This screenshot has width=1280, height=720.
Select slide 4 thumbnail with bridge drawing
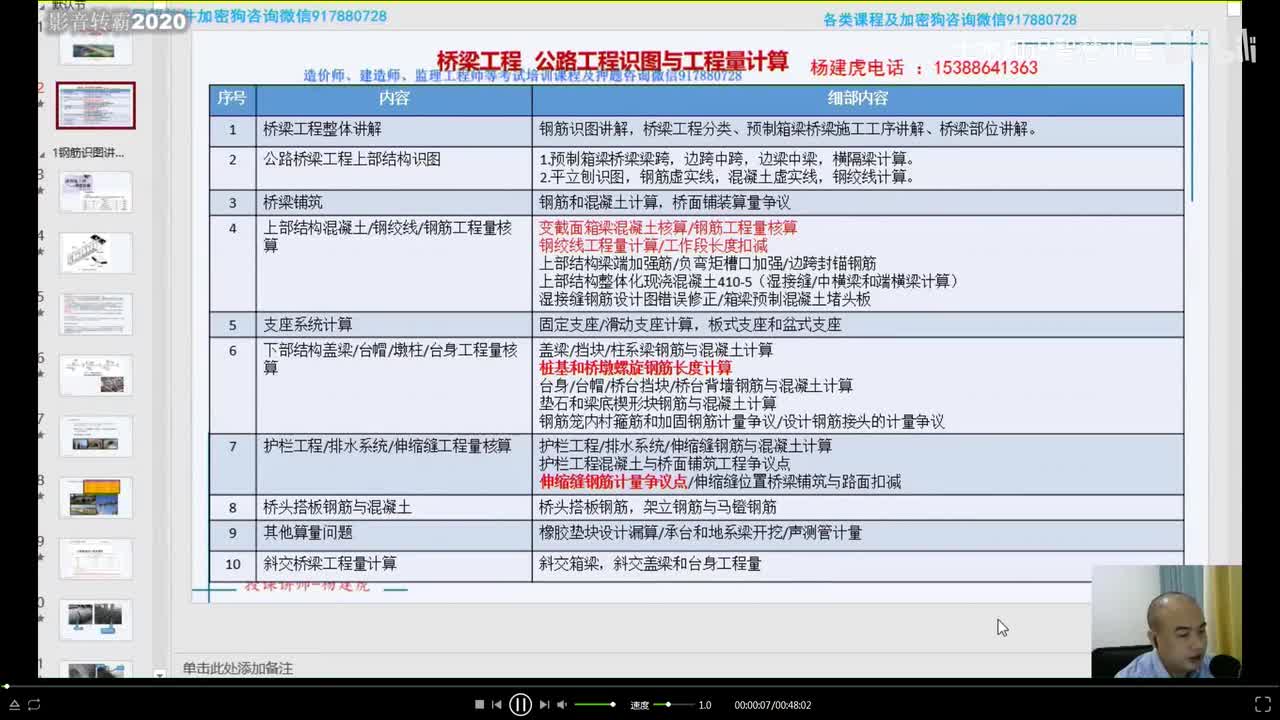95,253
